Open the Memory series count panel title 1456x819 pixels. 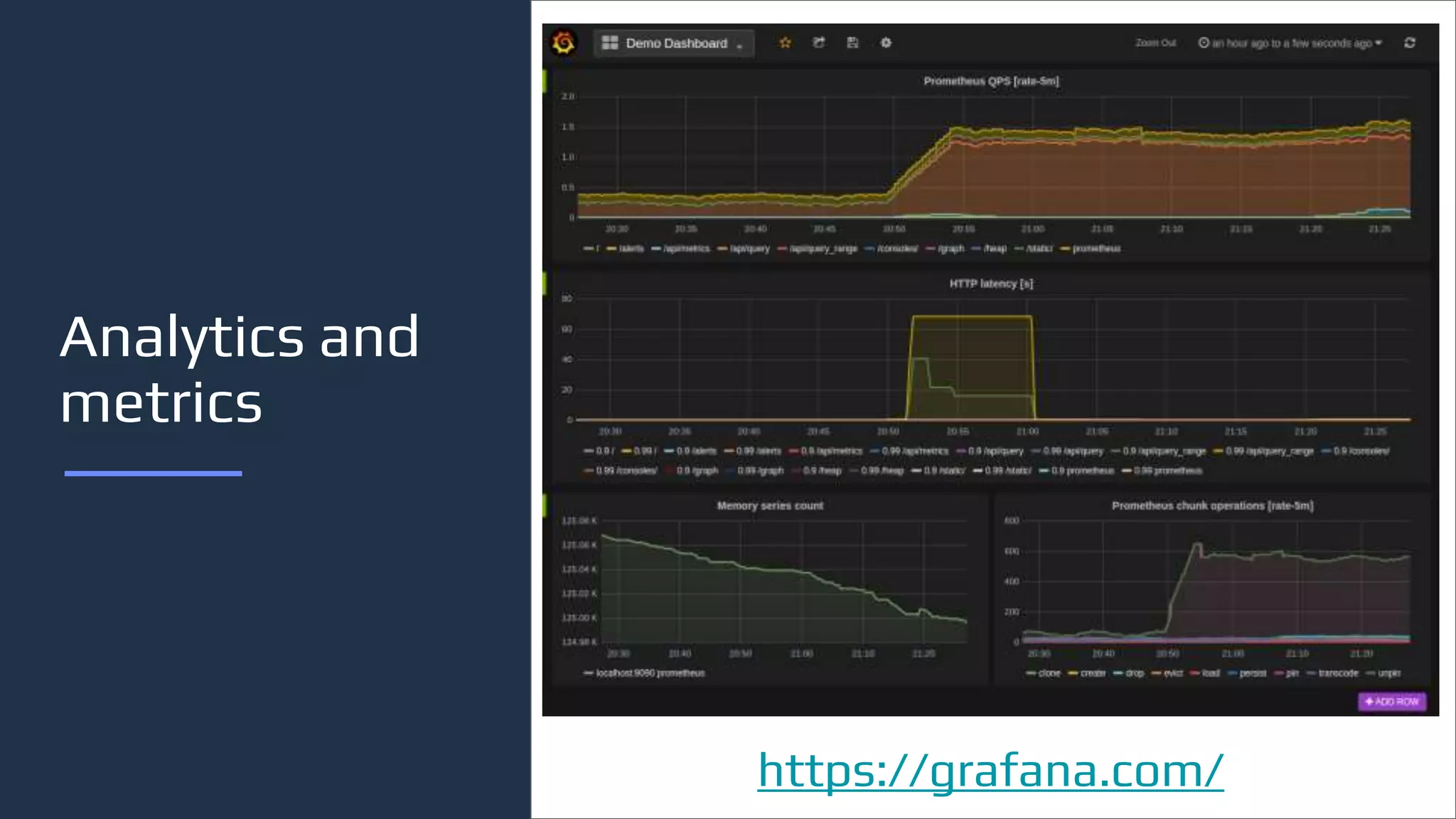770,505
